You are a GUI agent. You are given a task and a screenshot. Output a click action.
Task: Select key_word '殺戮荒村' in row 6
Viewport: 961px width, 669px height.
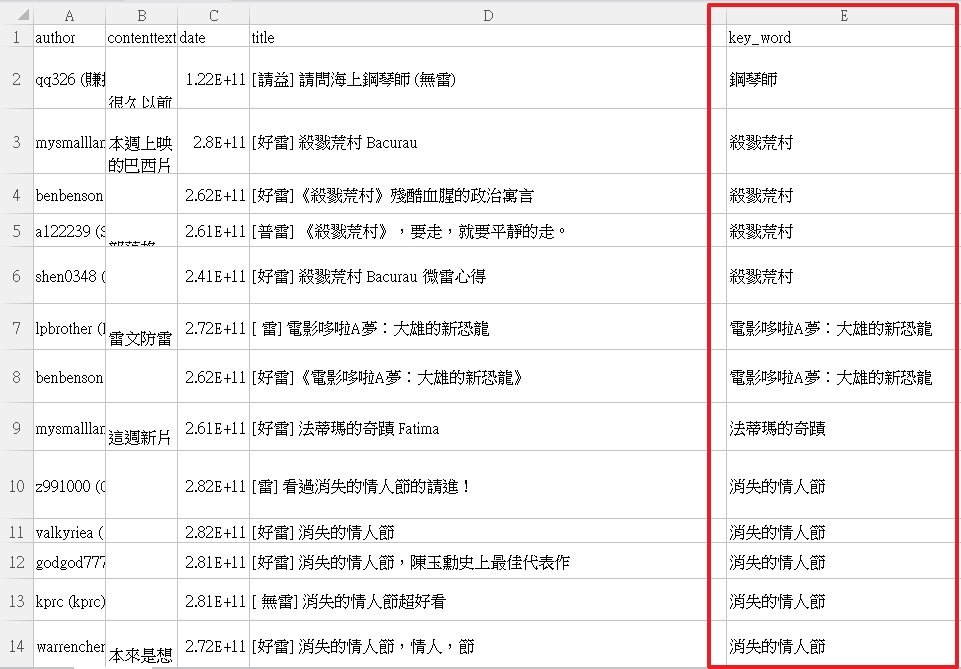pyautogui.click(x=843, y=275)
